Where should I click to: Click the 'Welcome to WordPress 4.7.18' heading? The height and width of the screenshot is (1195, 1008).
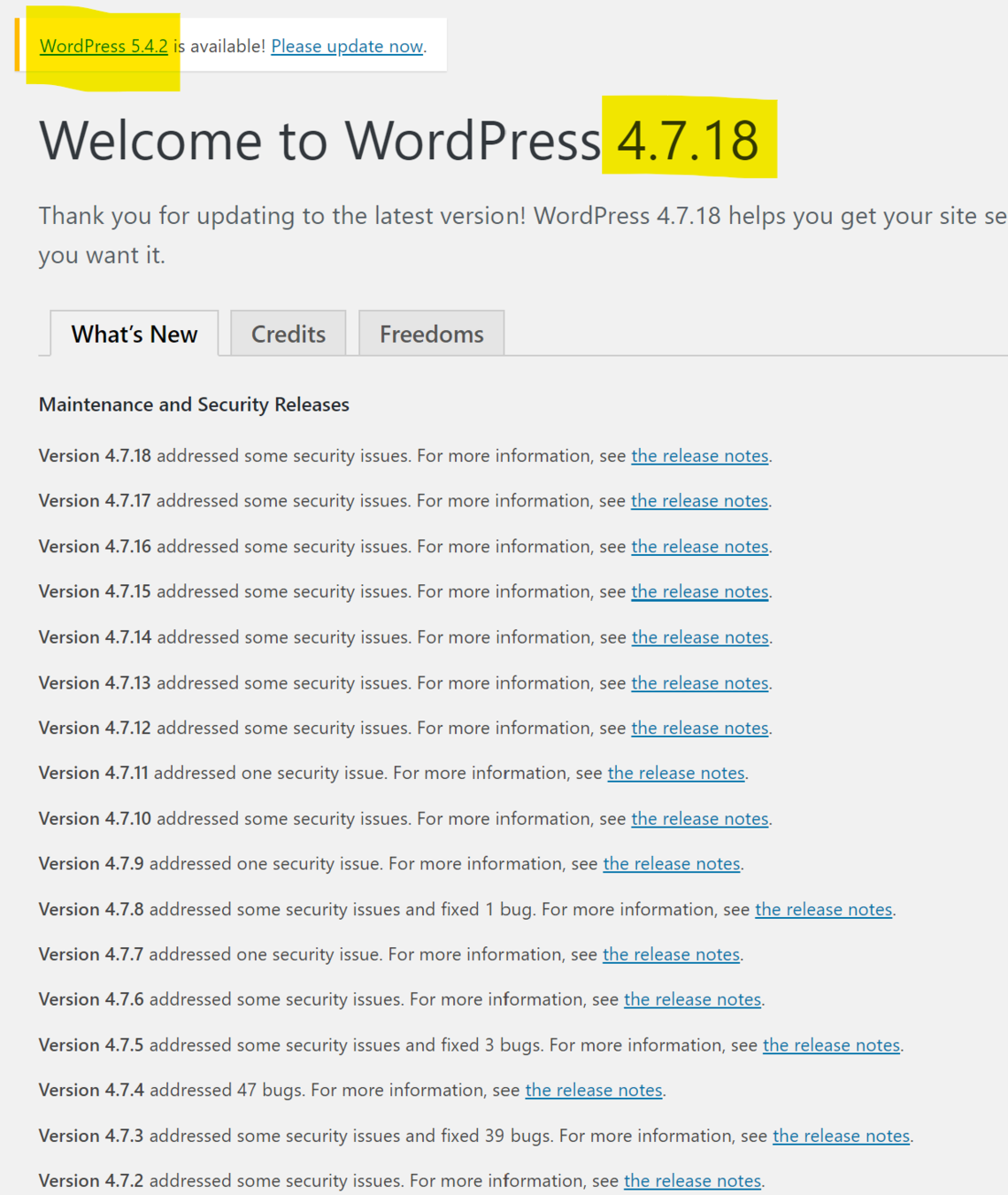coord(399,141)
